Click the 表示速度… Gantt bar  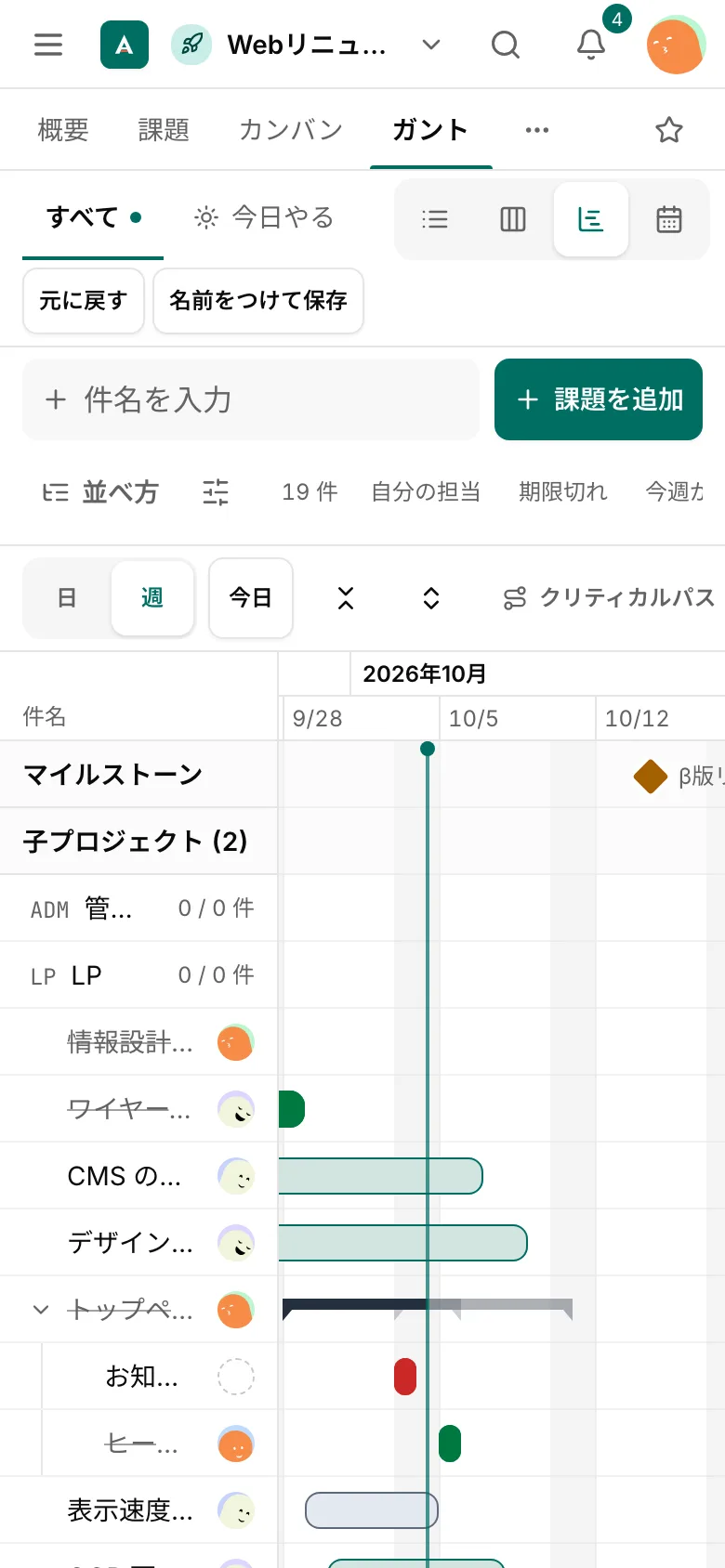(x=372, y=1510)
